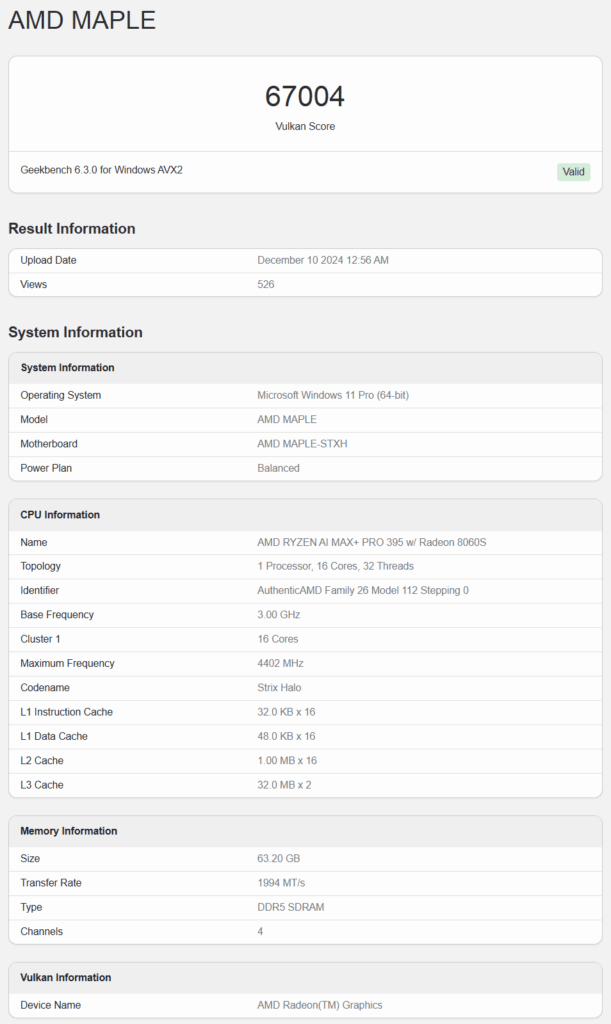The width and height of the screenshot is (611, 1024).
Task: Select the Upload Date row value
Action: click(x=322, y=260)
